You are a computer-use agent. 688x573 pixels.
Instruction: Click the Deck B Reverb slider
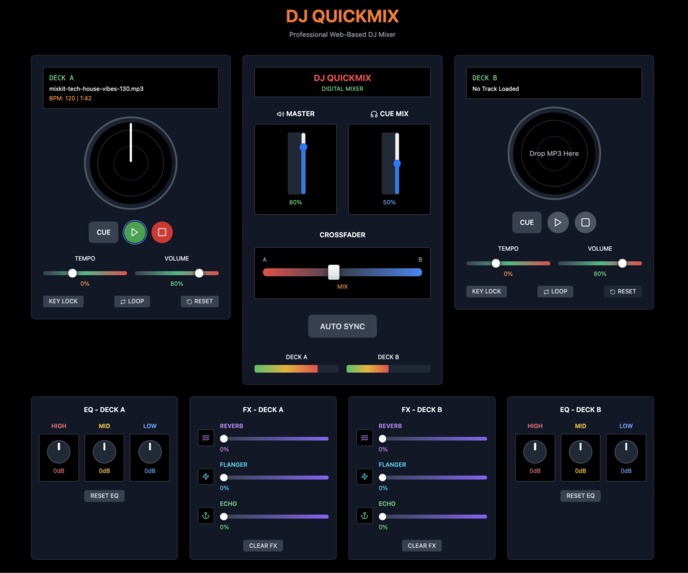pos(433,438)
